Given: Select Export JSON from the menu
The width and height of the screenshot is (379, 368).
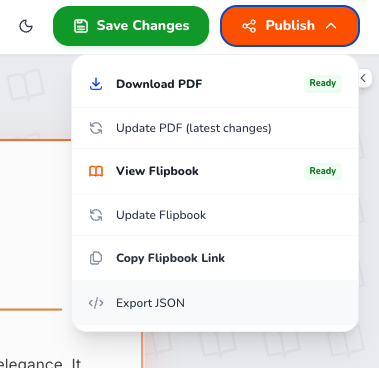Looking at the screenshot, I should coord(215,303).
